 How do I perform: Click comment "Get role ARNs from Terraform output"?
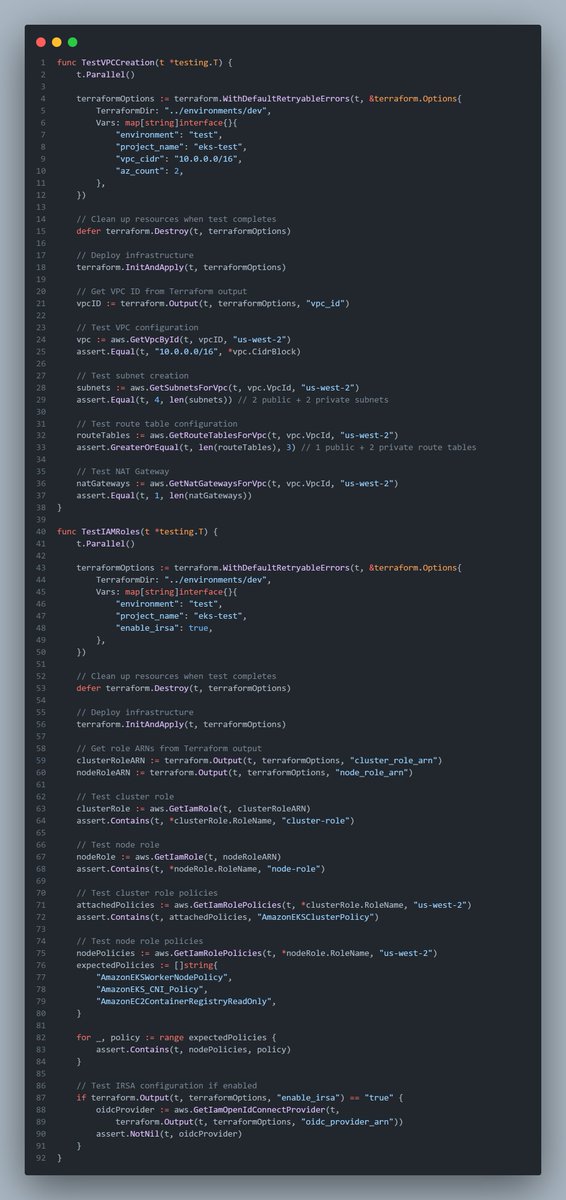pos(168,747)
